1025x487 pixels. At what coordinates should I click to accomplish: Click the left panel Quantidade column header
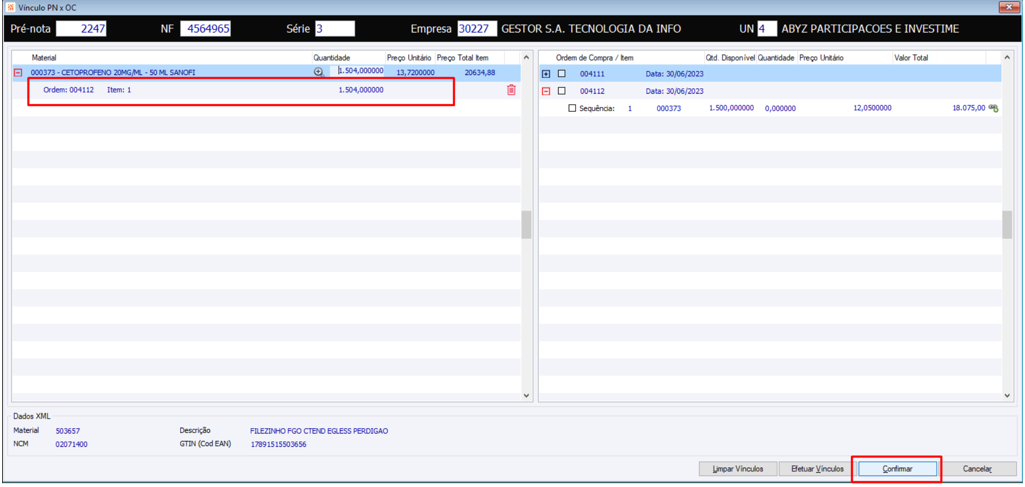pos(331,58)
